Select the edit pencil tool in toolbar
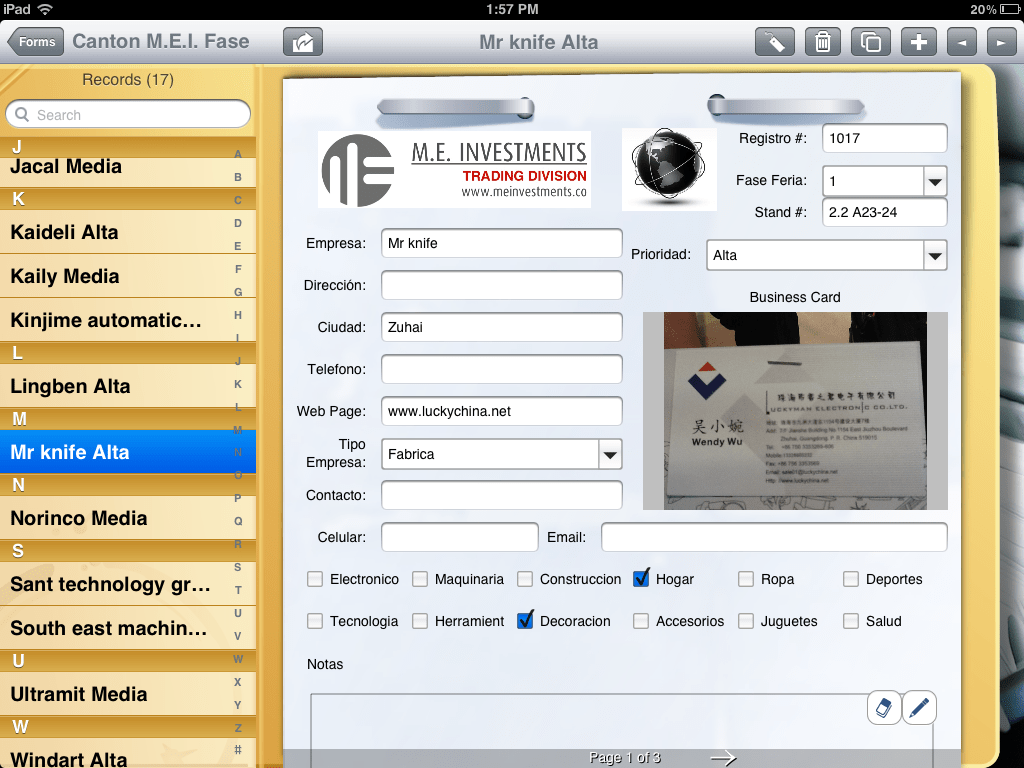The height and width of the screenshot is (768, 1024). click(774, 41)
